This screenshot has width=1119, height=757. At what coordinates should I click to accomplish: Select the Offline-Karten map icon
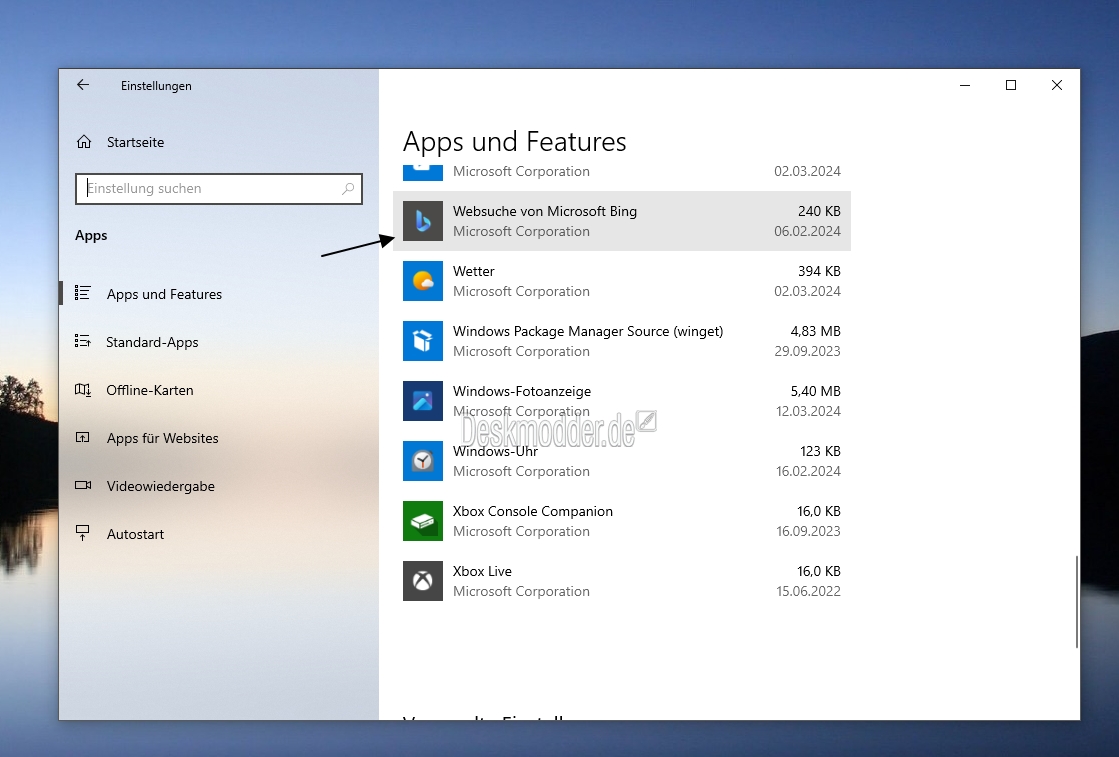(x=83, y=390)
